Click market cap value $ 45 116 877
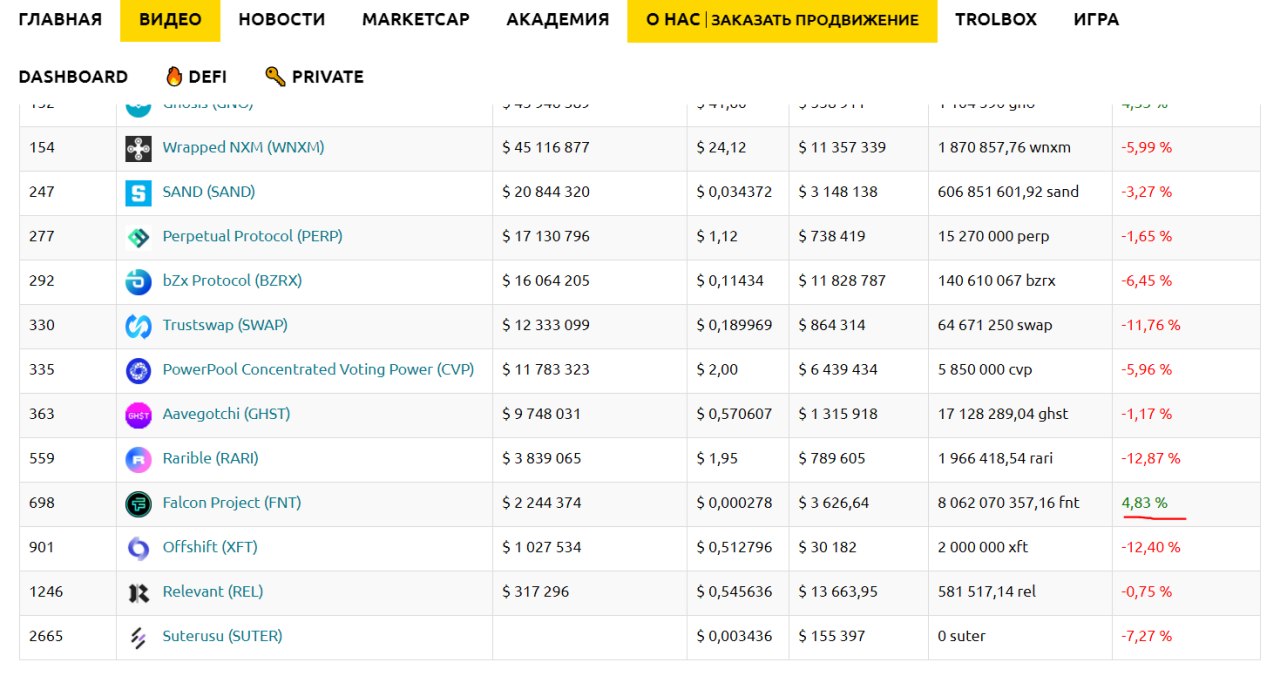 click(x=546, y=148)
